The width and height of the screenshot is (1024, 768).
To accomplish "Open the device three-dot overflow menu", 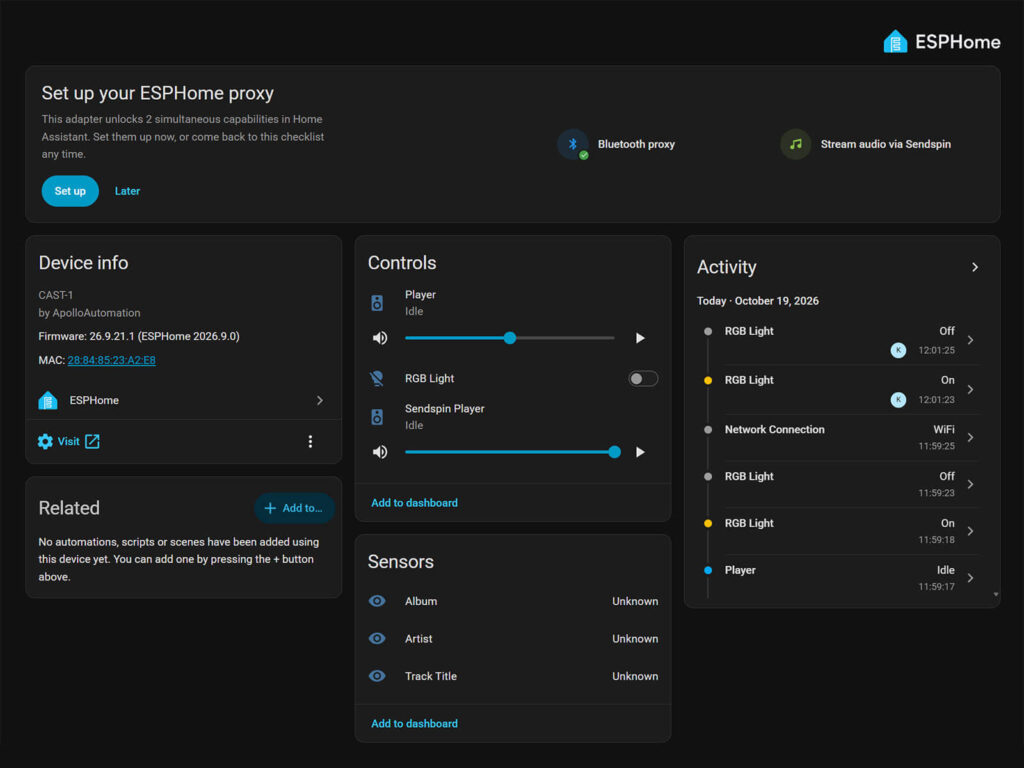I will click(x=310, y=441).
